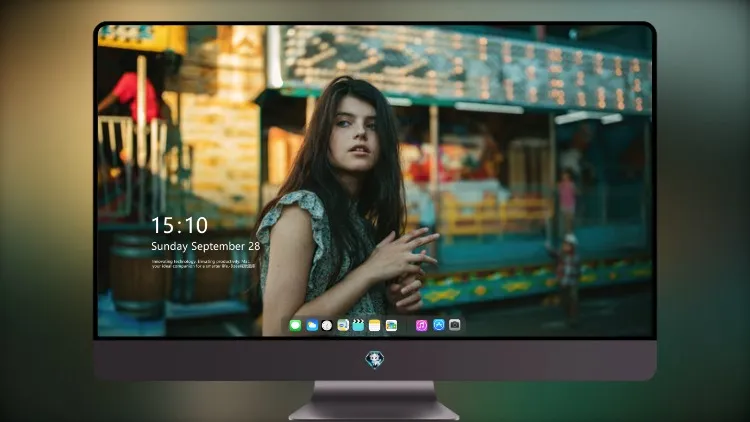Viewport: 750px width, 422px height.
Task: Click the logo badge on monitor chin
Action: point(375,360)
